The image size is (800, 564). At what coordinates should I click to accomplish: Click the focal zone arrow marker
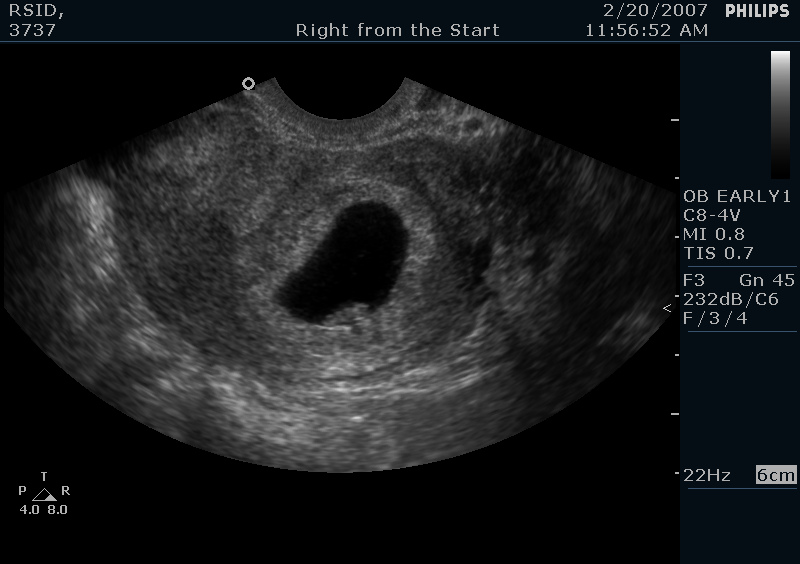point(667,308)
